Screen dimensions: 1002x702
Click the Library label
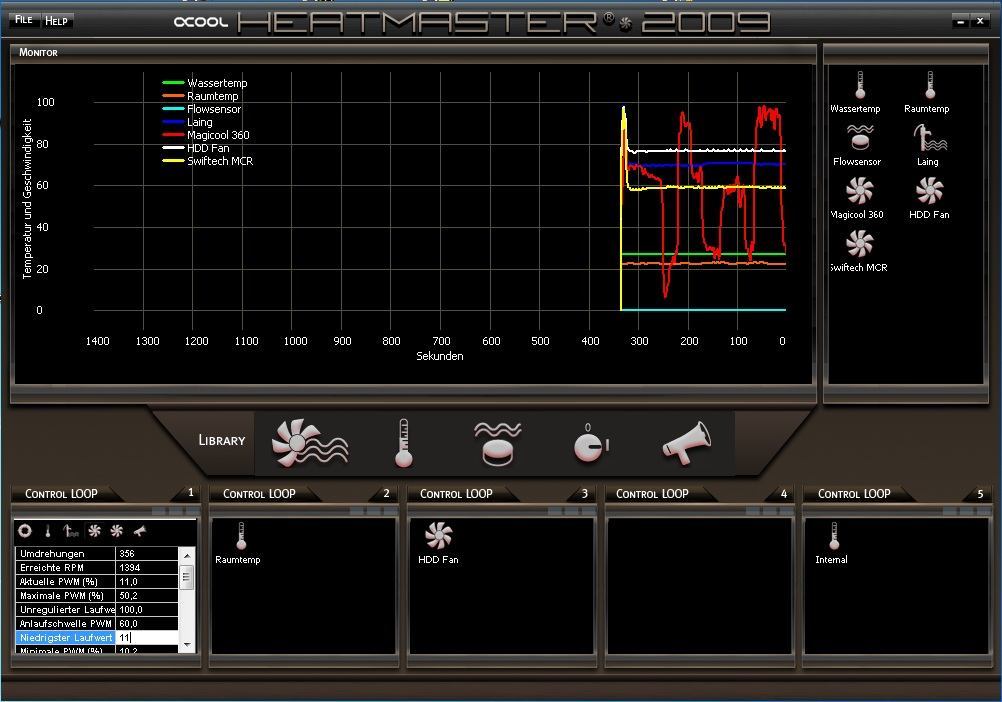click(222, 440)
